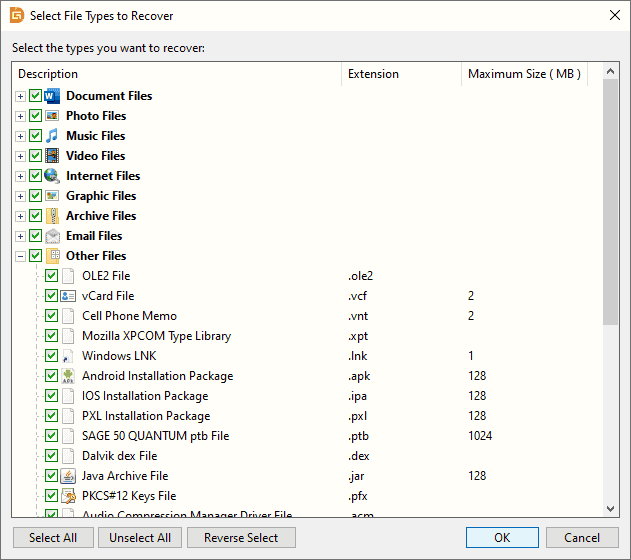The width and height of the screenshot is (631, 560).
Task: Collapse the Other Files category
Action: (20, 256)
